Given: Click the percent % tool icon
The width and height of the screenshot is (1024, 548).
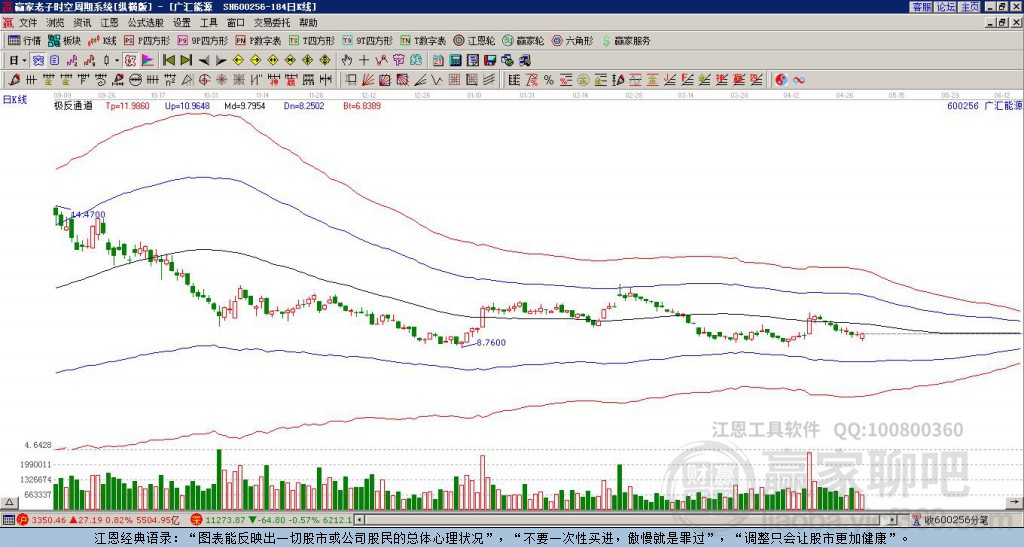Looking at the screenshot, I should pos(549,80).
